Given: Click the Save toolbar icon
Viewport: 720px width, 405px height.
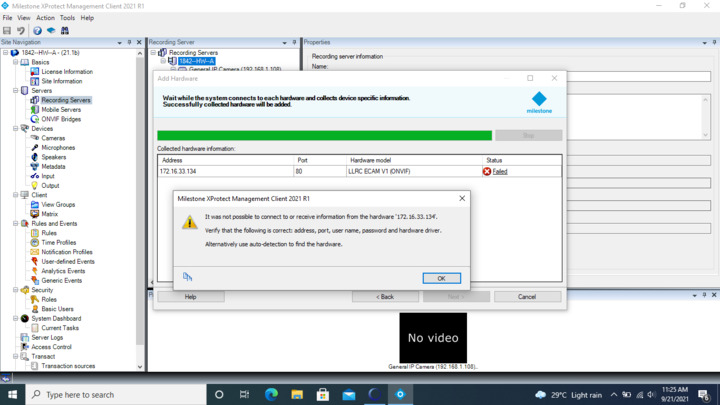Looking at the screenshot, I should coord(7,31).
